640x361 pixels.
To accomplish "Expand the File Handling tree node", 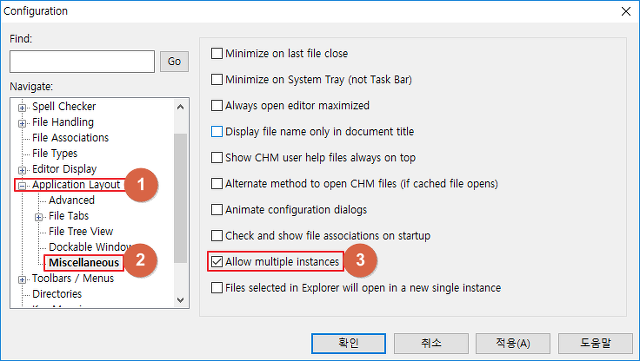I will pyautogui.click(x=22, y=123).
